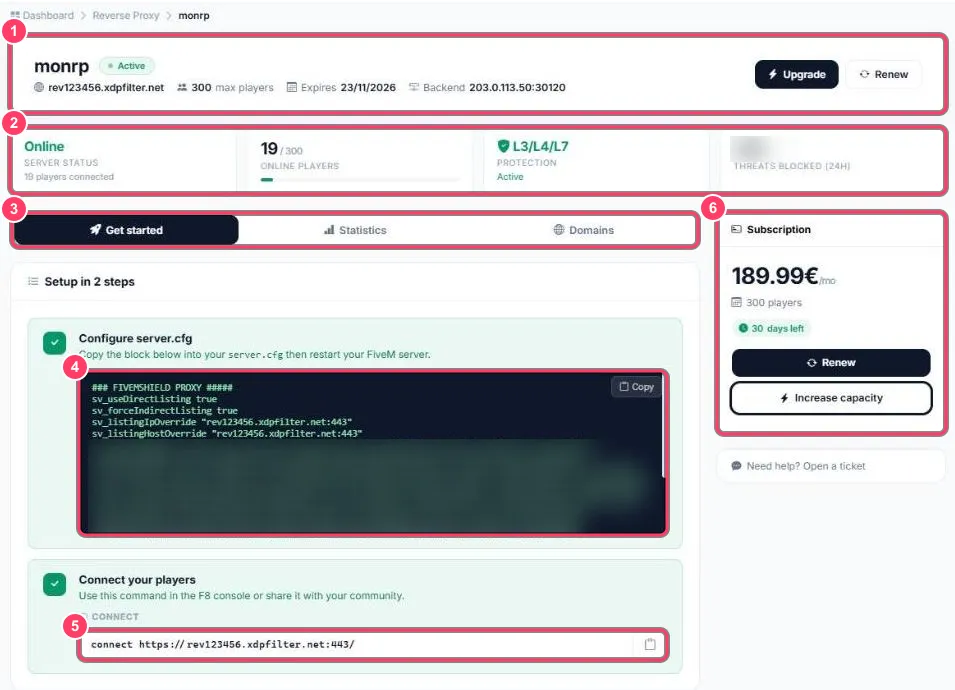Click the Renew button in Subscription panel
Screen dimensions: 955x690
click(831, 362)
